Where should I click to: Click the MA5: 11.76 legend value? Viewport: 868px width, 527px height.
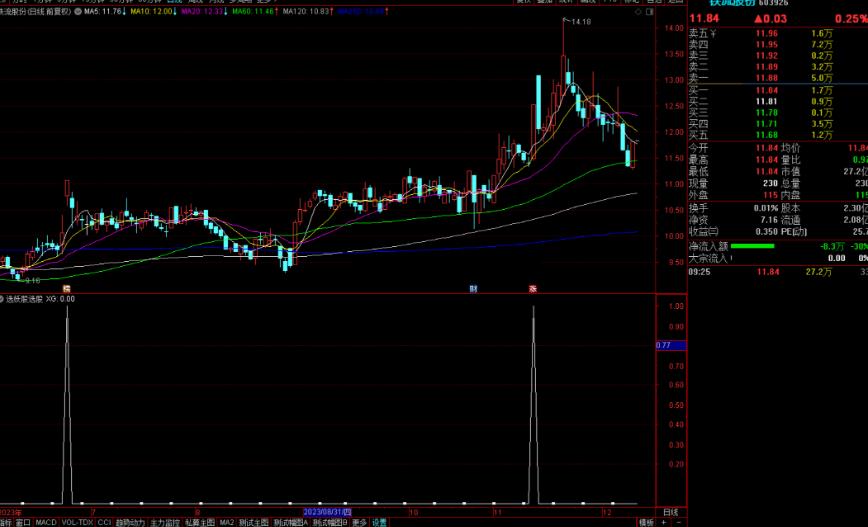coord(105,11)
